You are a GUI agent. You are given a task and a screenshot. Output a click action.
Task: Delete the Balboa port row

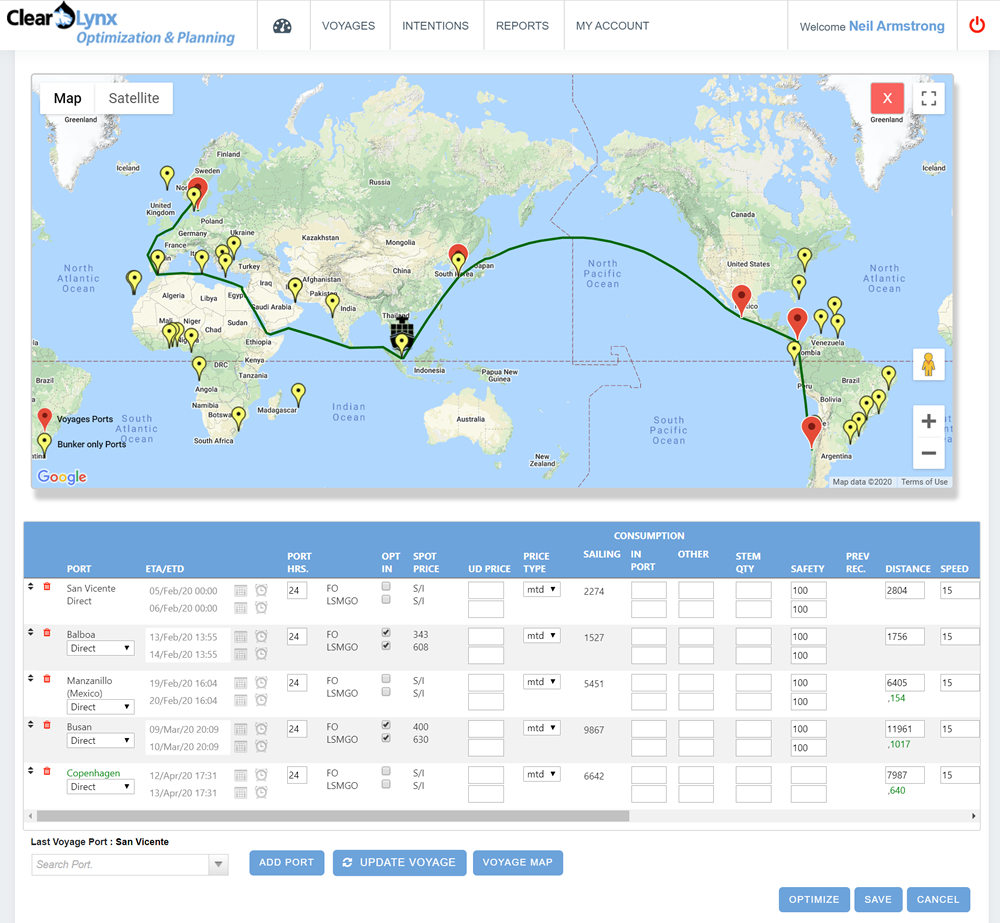click(x=47, y=632)
